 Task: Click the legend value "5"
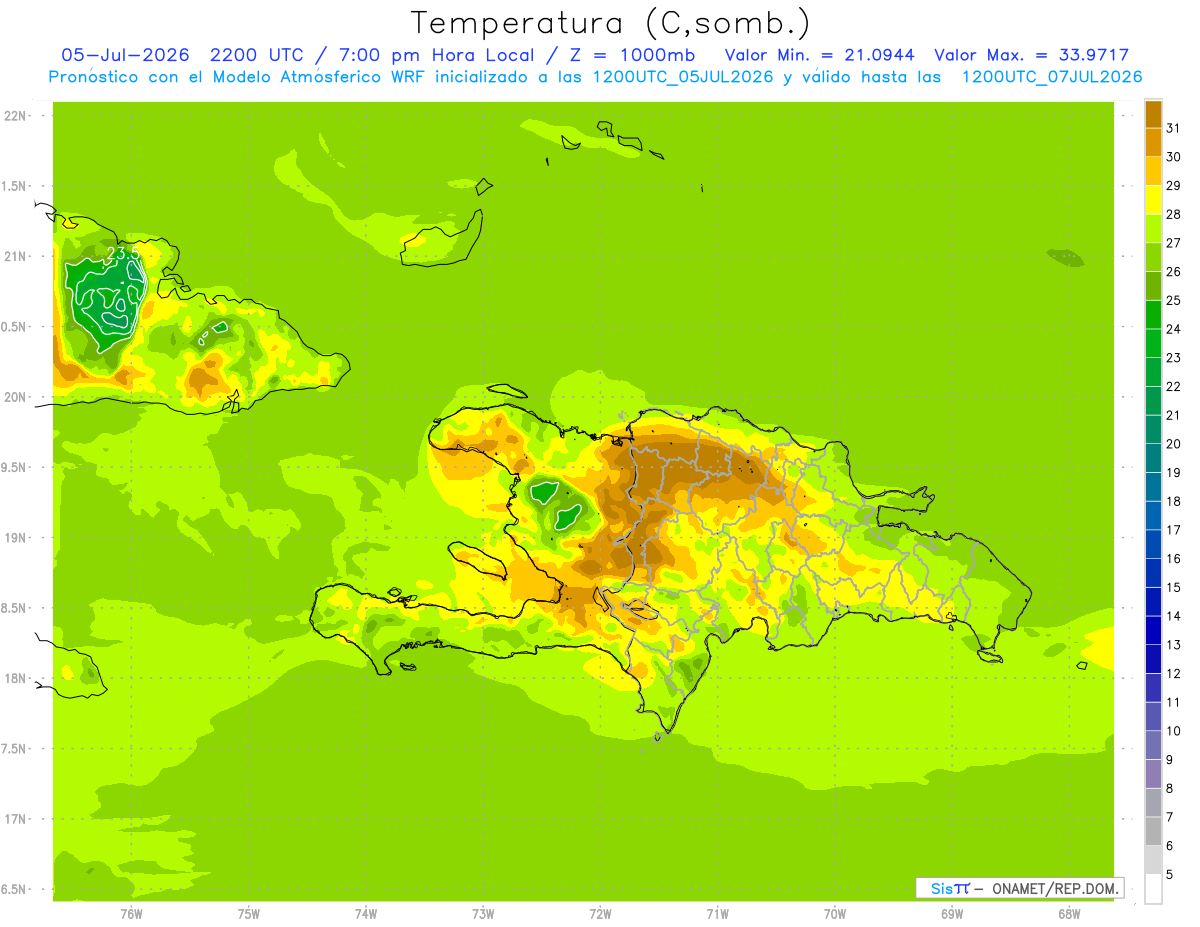[x=1170, y=875]
